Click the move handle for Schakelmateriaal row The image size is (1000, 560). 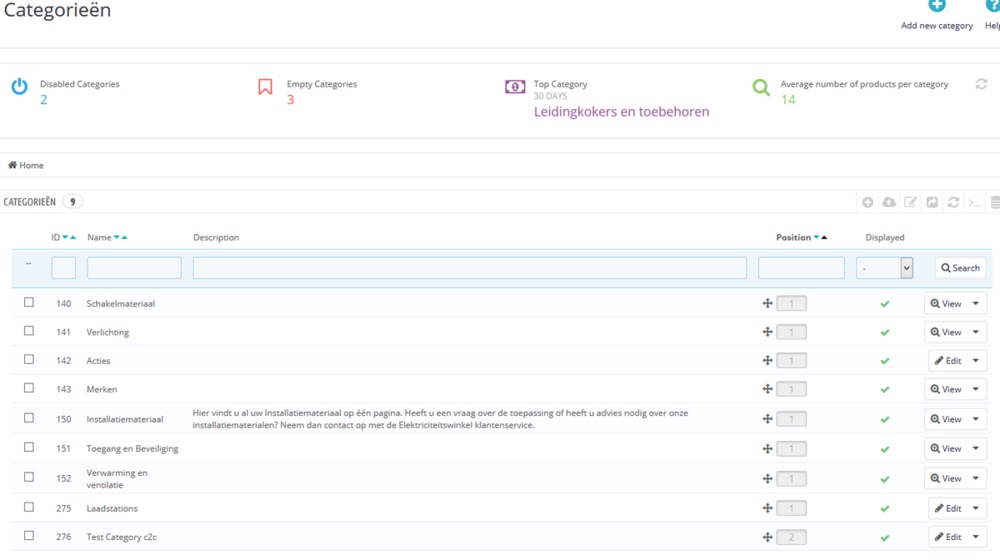[x=767, y=304]
